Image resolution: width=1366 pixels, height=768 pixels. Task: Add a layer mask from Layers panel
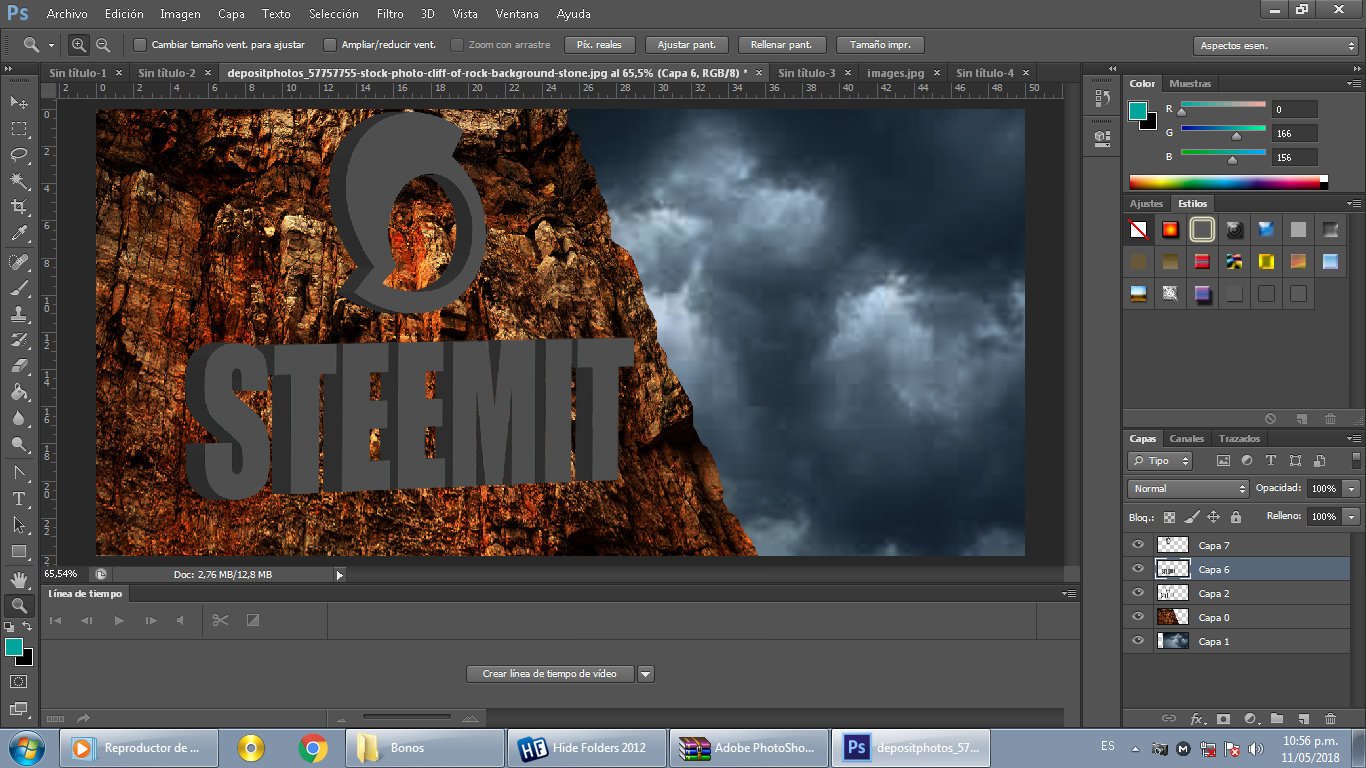[1223, 718]
